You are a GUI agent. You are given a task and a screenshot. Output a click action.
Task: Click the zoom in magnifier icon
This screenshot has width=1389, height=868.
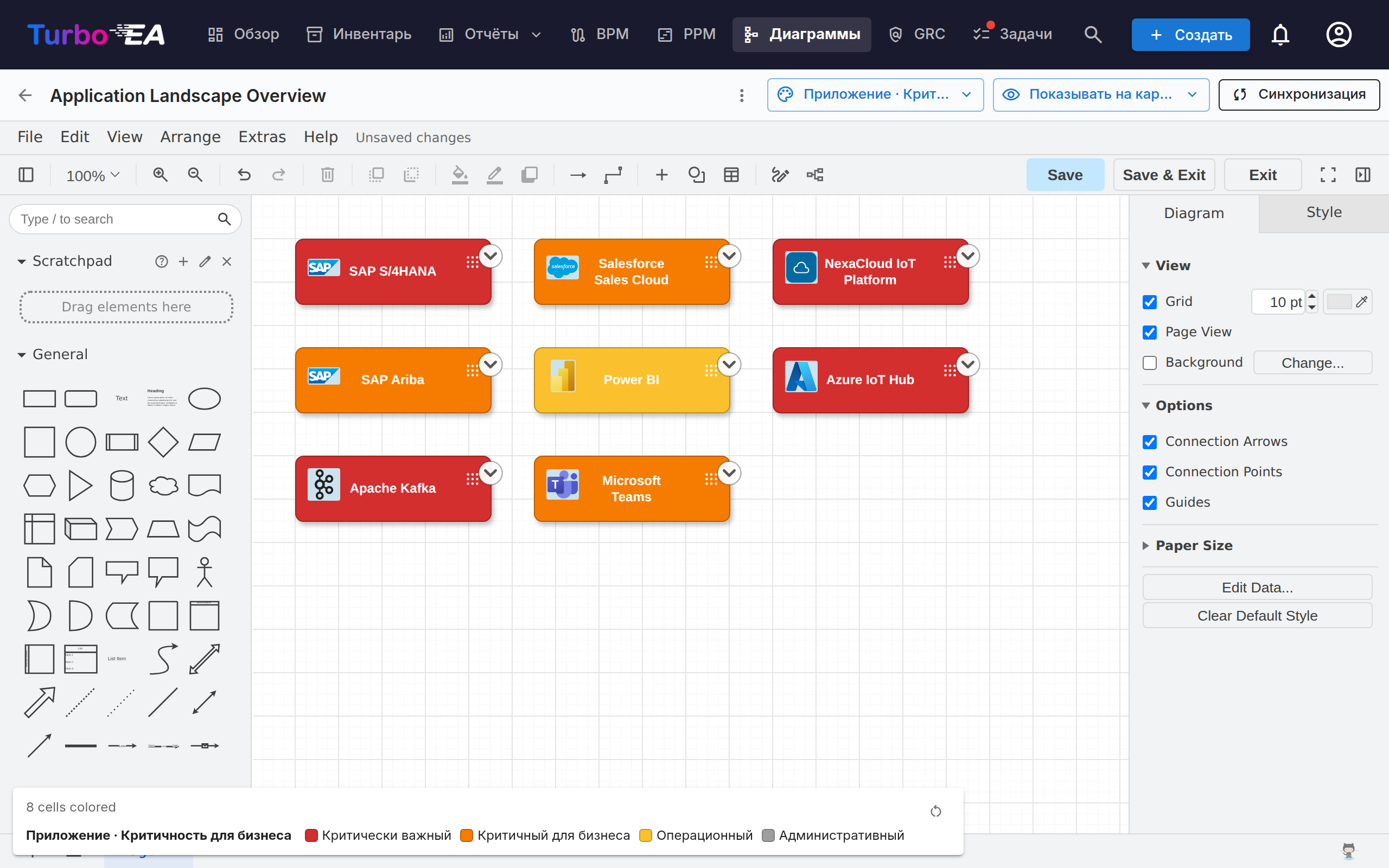coord(160,175)
